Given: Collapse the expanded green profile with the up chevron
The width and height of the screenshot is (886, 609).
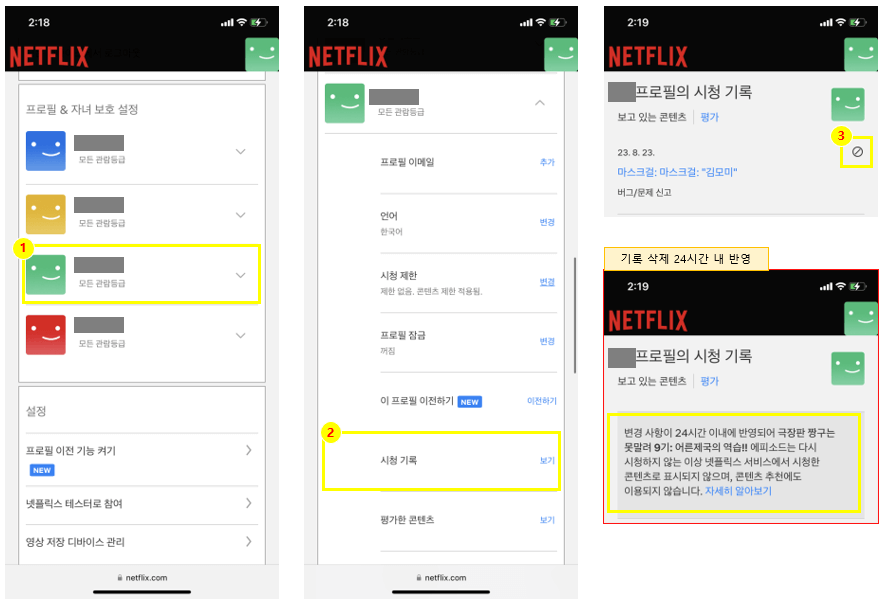Looking at the screenshot, I should [540, 103].
